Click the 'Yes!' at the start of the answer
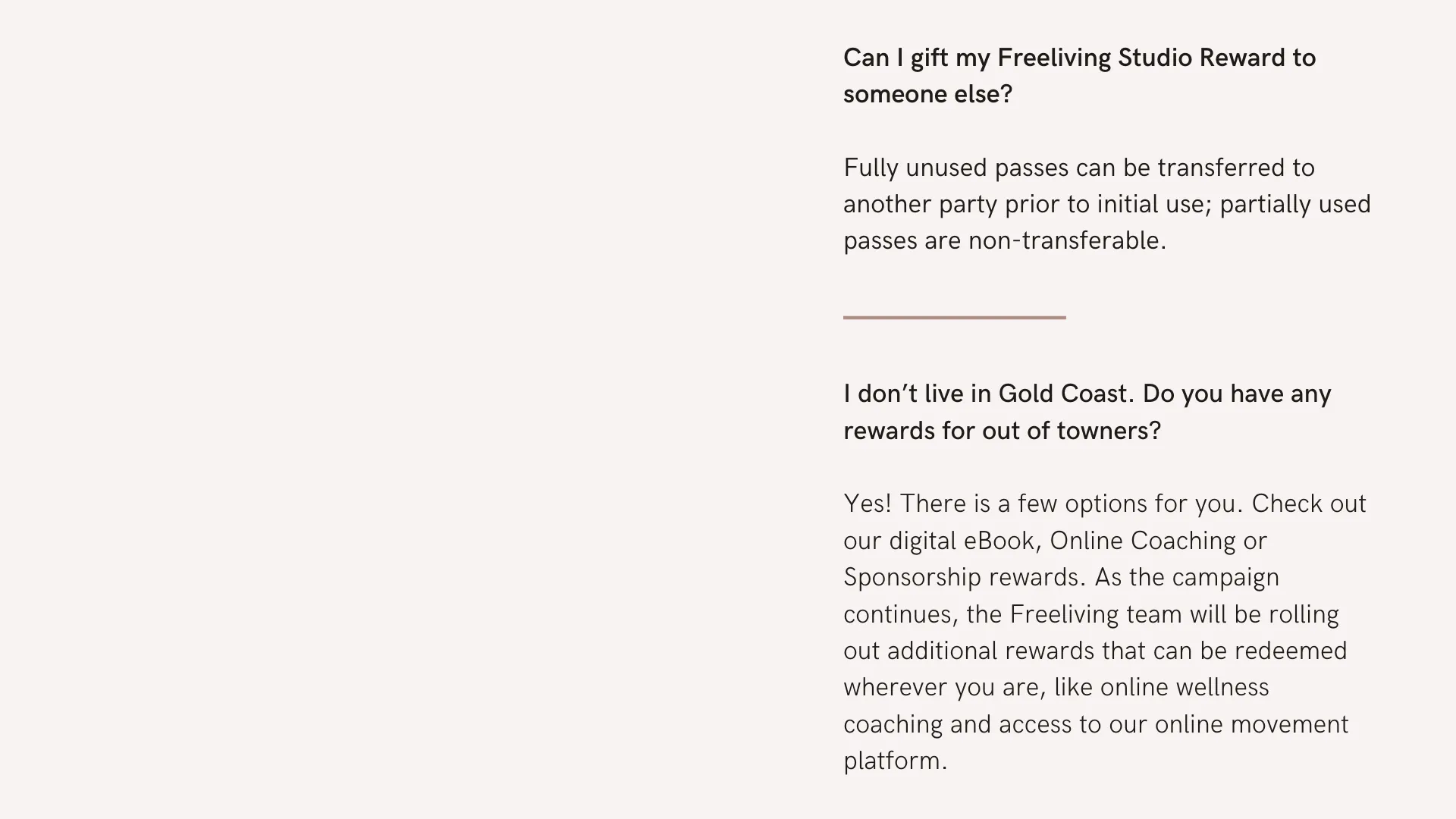This screenshot has width=1456, height=819. [x=868, y=504]
